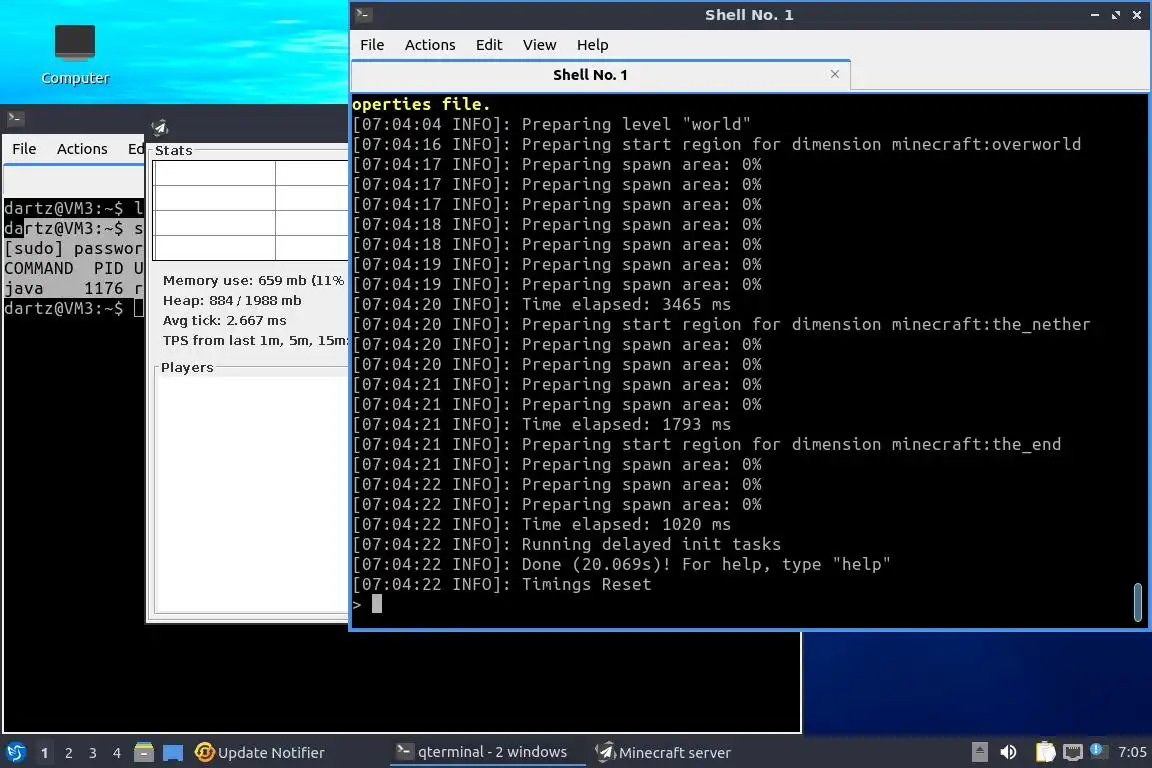Click the 'Running delayed init tasks' log line
Screen dimensions: 1152x768
point(566,545)
